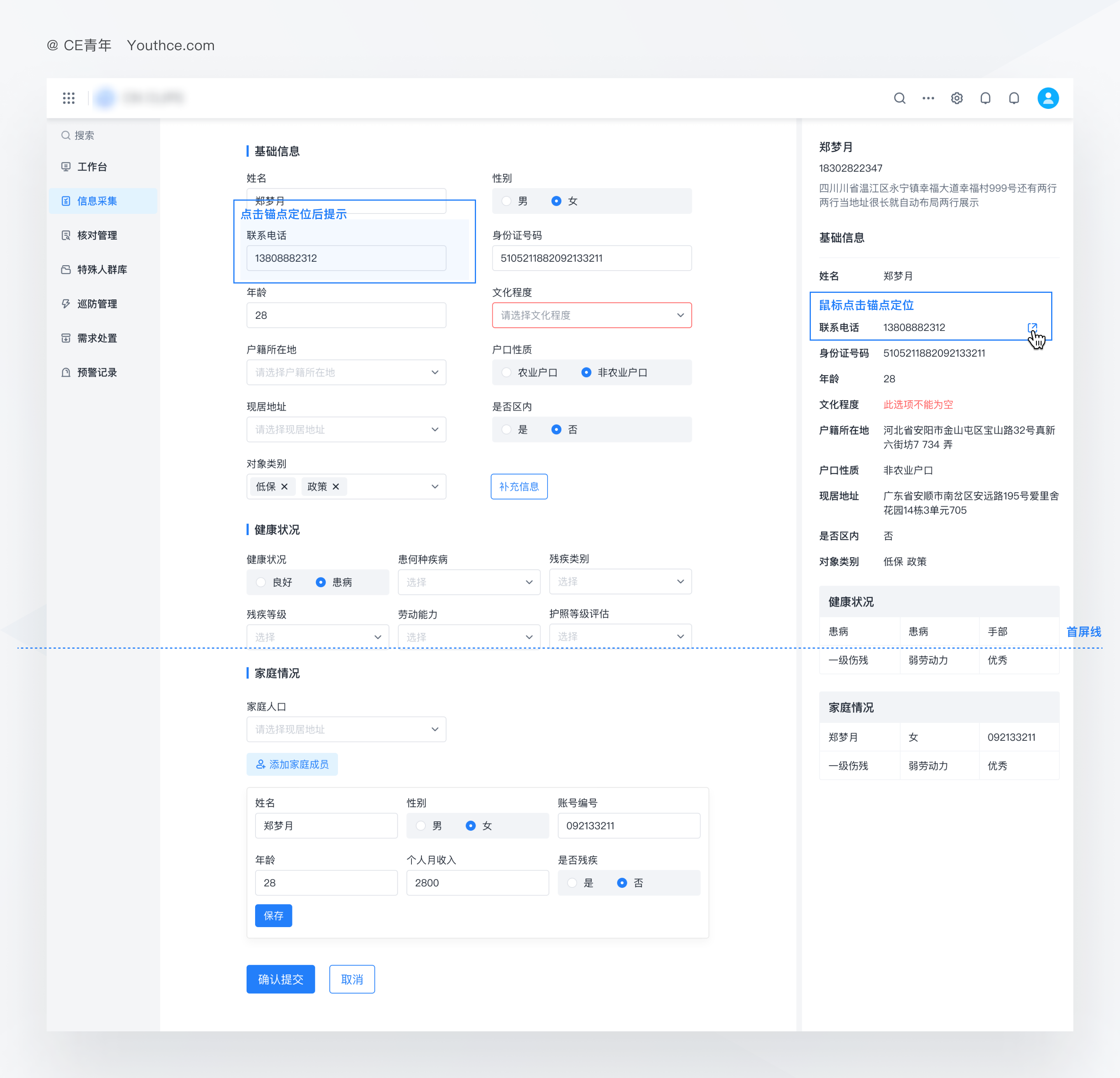Viewport: 1120px width, 1078px height.
Task: Select 是 for 是否区内
Action: click(x=506, y=430)
